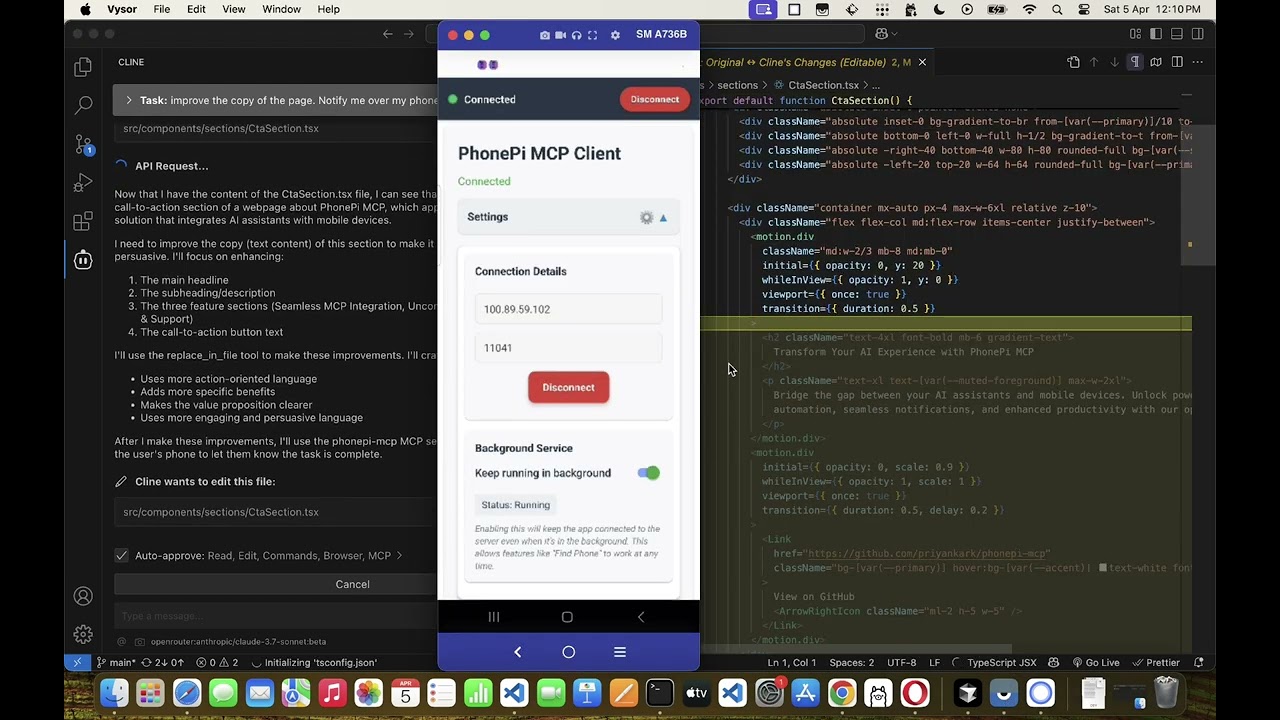Click Ln 1, Col 1 in status bar
This screenshot has height=720, width=1280.
point(792,662)
